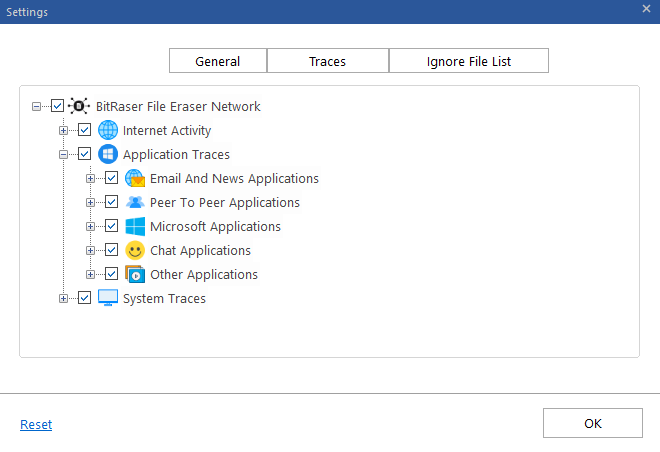Toggle the Microsoft Applications checkbox
This screenshot has width=660, height=452.
(112, 226)
